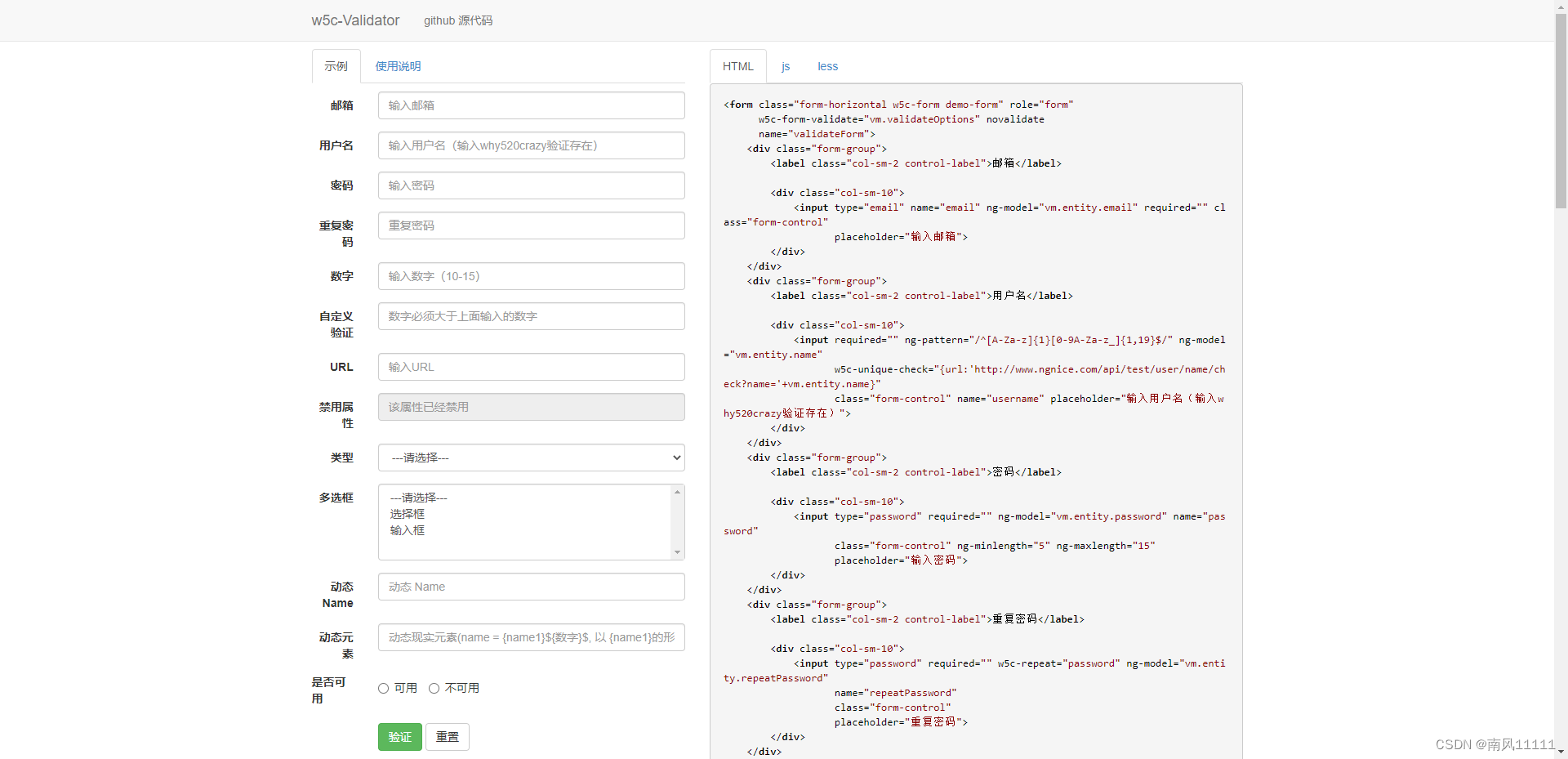
Task: Select ---请选择--- in the 多选框 list
Action: coord(419,498)
